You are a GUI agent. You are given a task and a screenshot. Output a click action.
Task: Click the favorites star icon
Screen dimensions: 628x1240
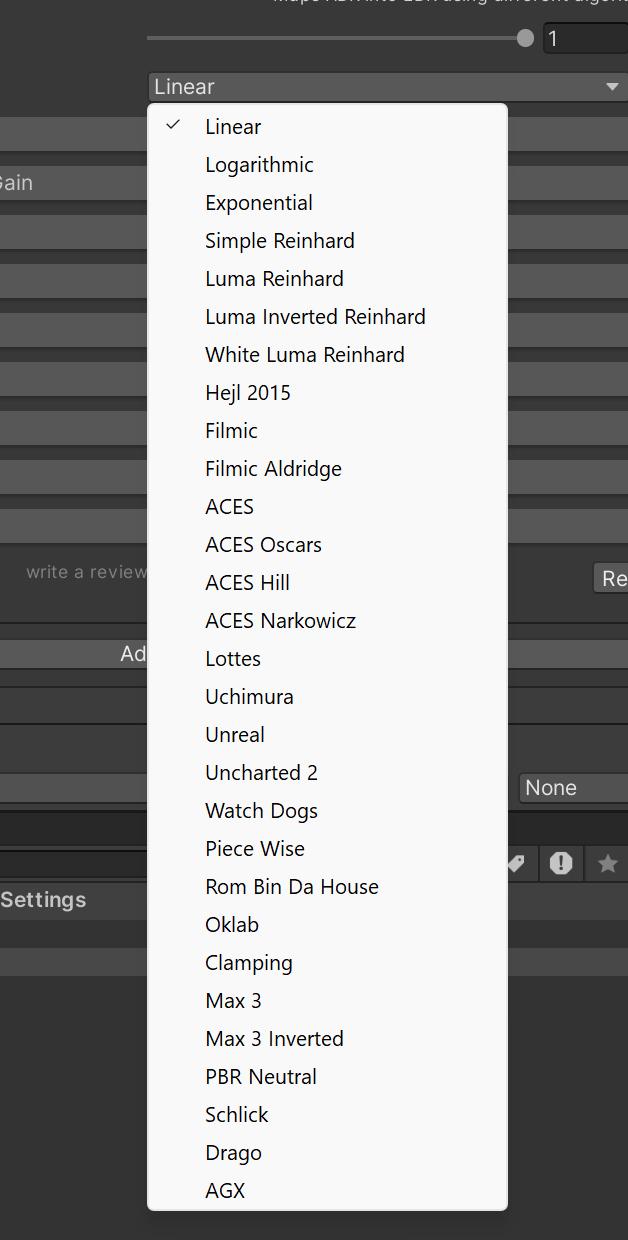coord(607,863)
